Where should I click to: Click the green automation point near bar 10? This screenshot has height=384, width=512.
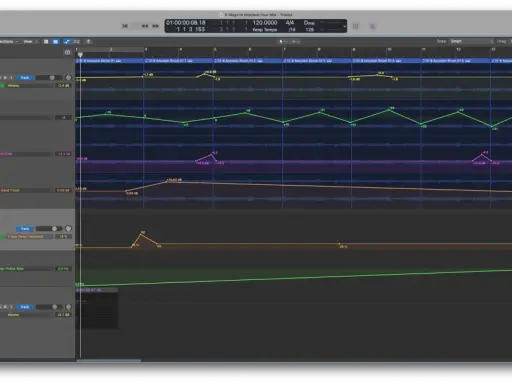[x=390, y=109]
